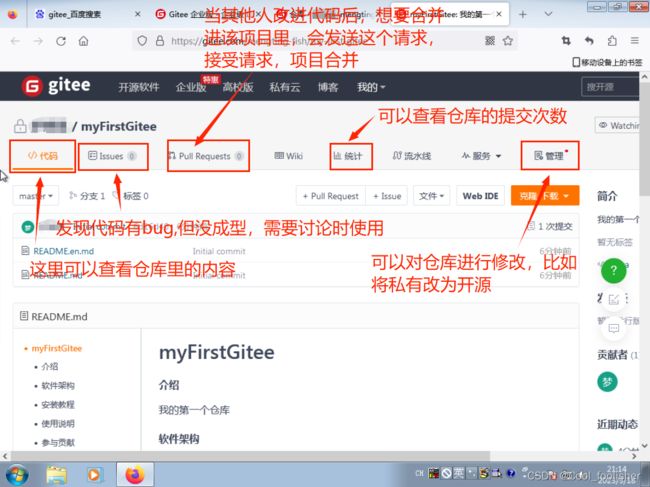650x487 pixels.
Task: Expand the 我的 dropdown menu
Action: click(371, 87)
